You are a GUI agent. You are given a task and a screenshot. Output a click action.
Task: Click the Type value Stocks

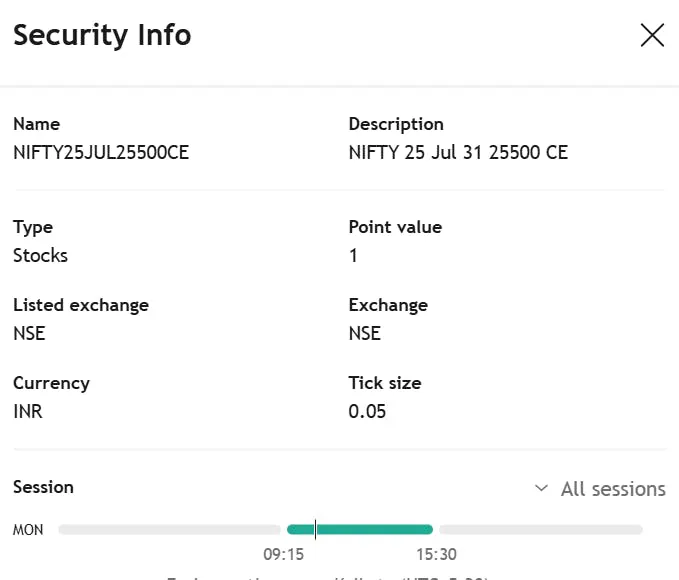coord(40,255)
